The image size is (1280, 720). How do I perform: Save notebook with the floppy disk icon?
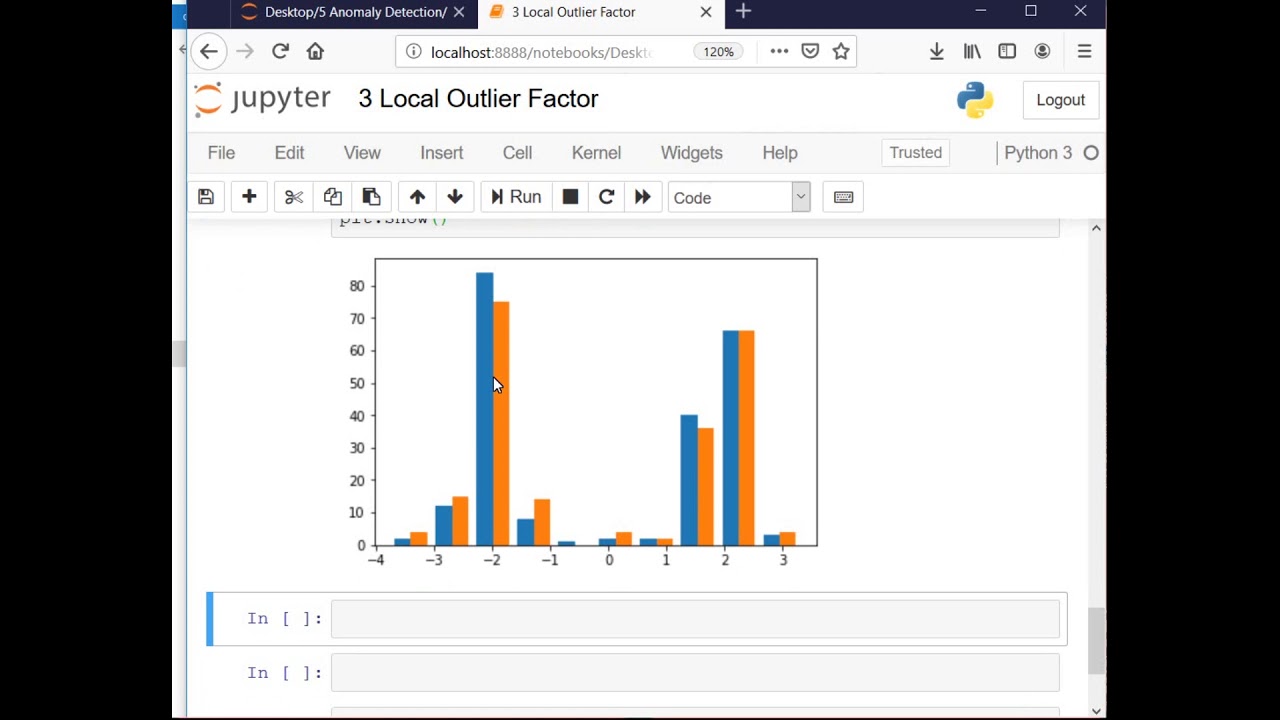(x=206, y=197)
